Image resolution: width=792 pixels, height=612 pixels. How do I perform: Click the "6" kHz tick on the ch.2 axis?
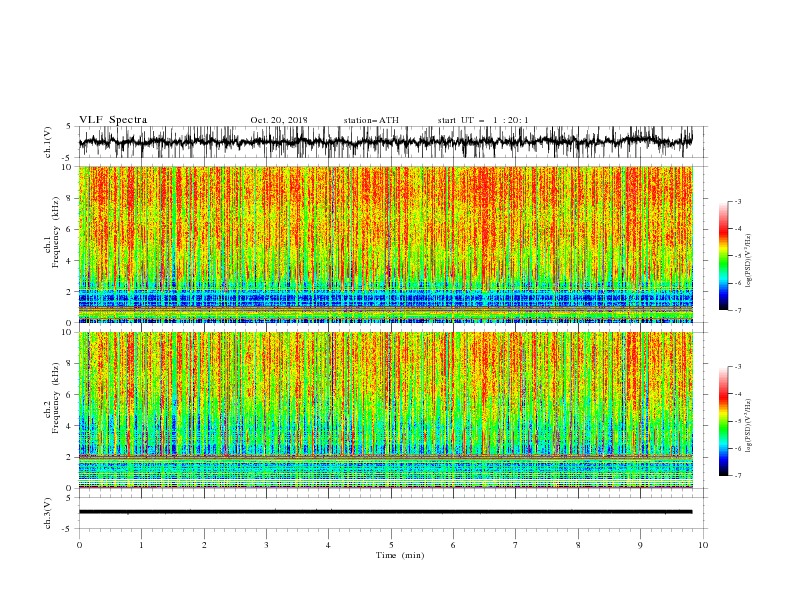click(70, 395)
